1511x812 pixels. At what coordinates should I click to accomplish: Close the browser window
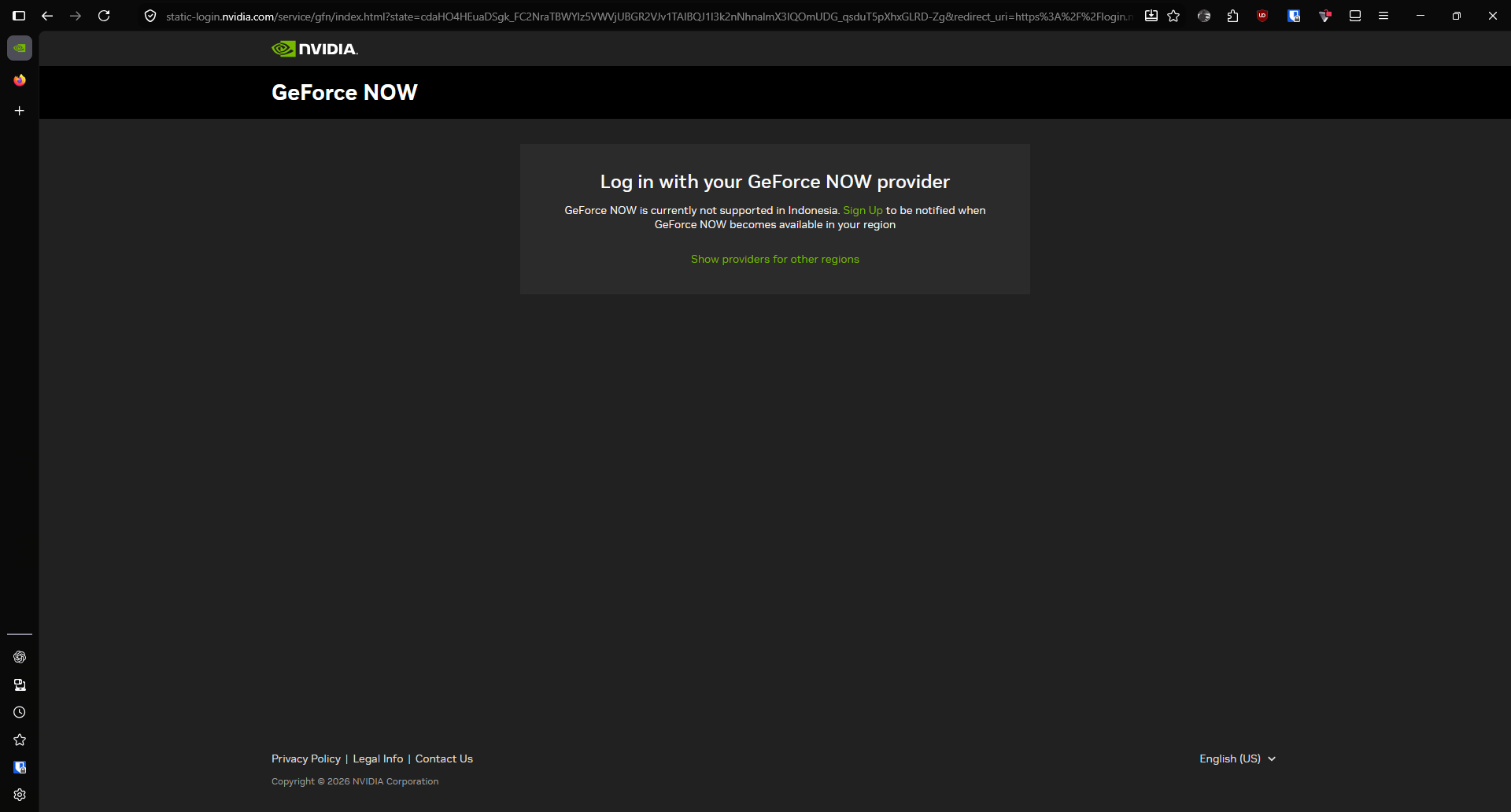coord(1493,16)
